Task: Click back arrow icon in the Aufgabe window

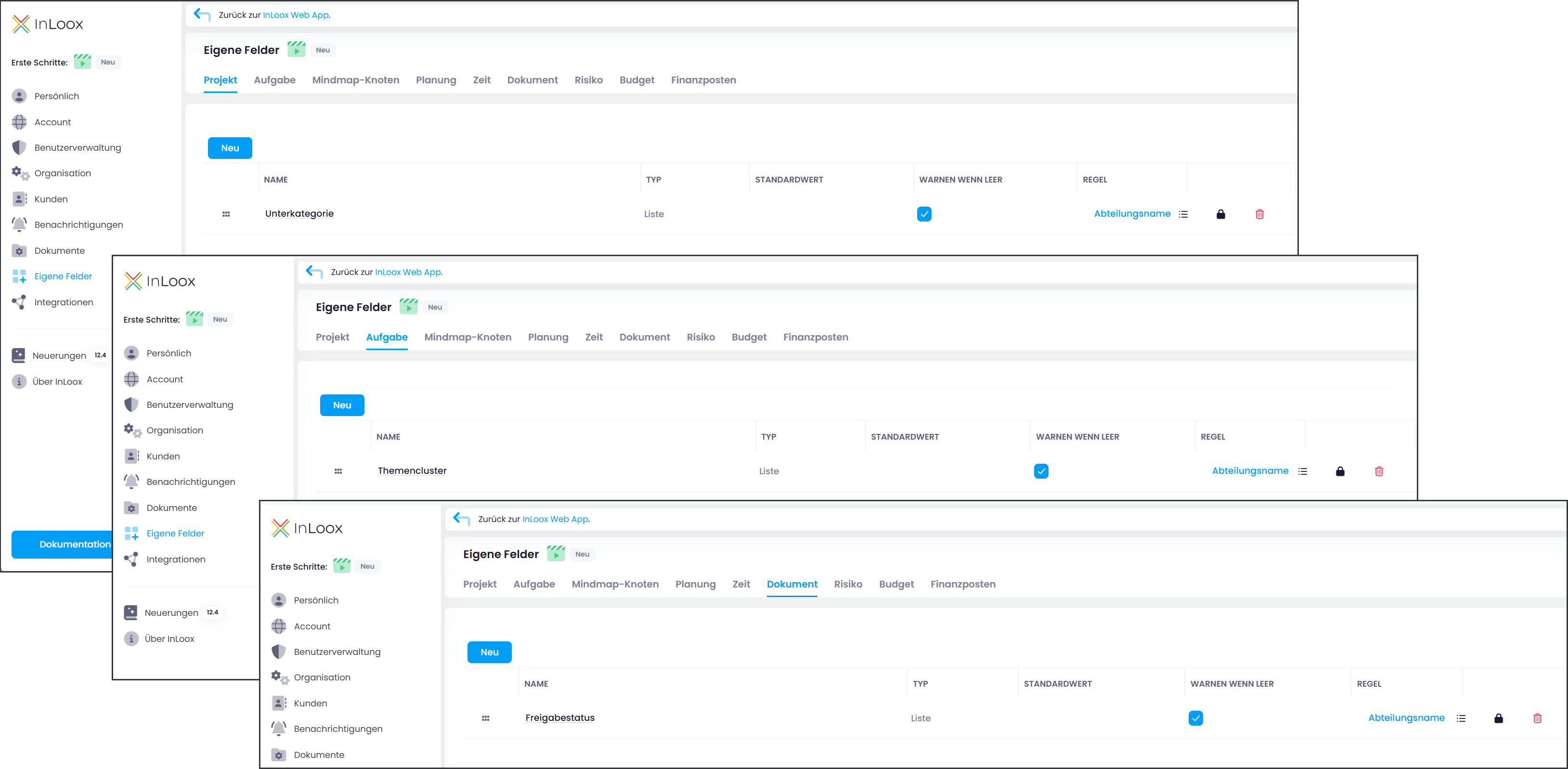Action: pos(314,271)
